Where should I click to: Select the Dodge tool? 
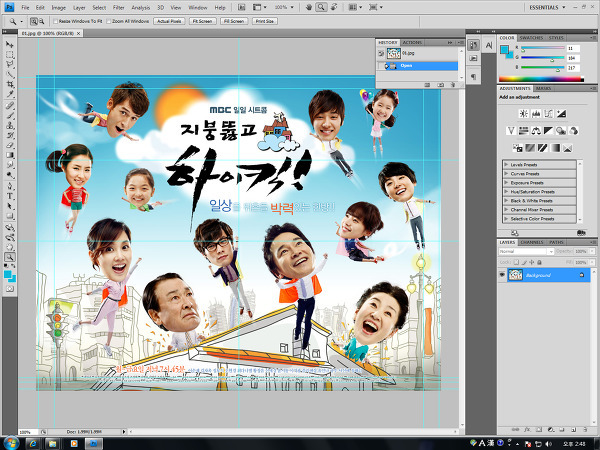coord(10,175)
